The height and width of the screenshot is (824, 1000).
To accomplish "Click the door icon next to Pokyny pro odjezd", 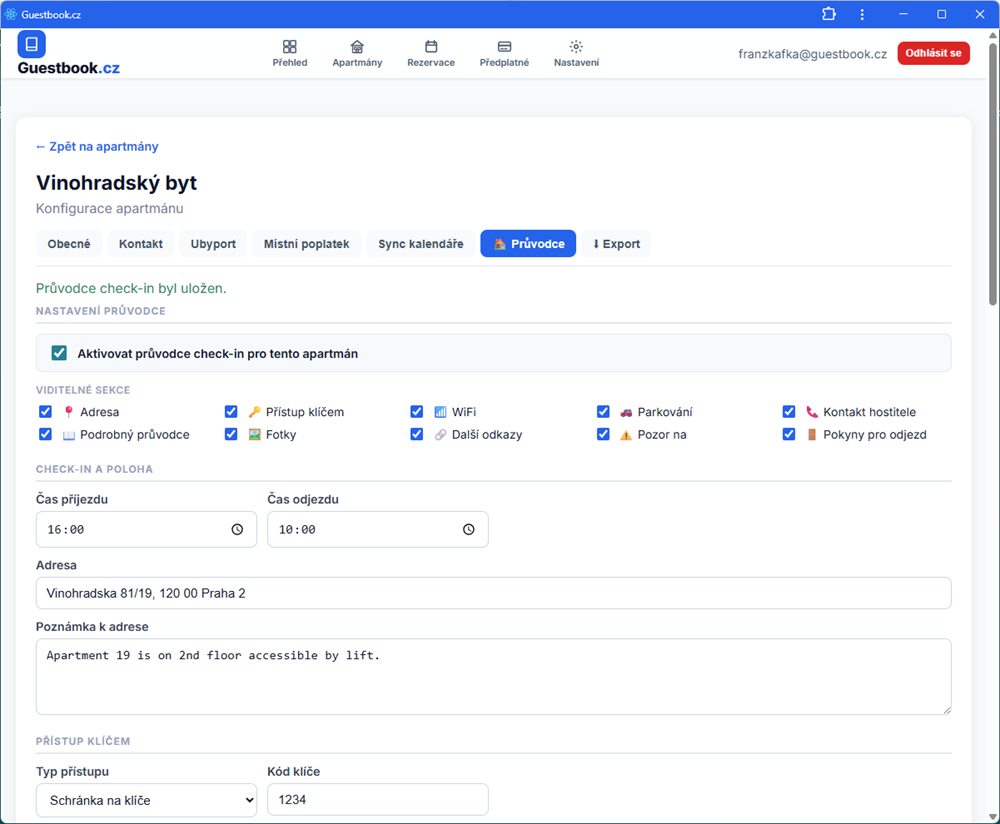I will 812,435.
